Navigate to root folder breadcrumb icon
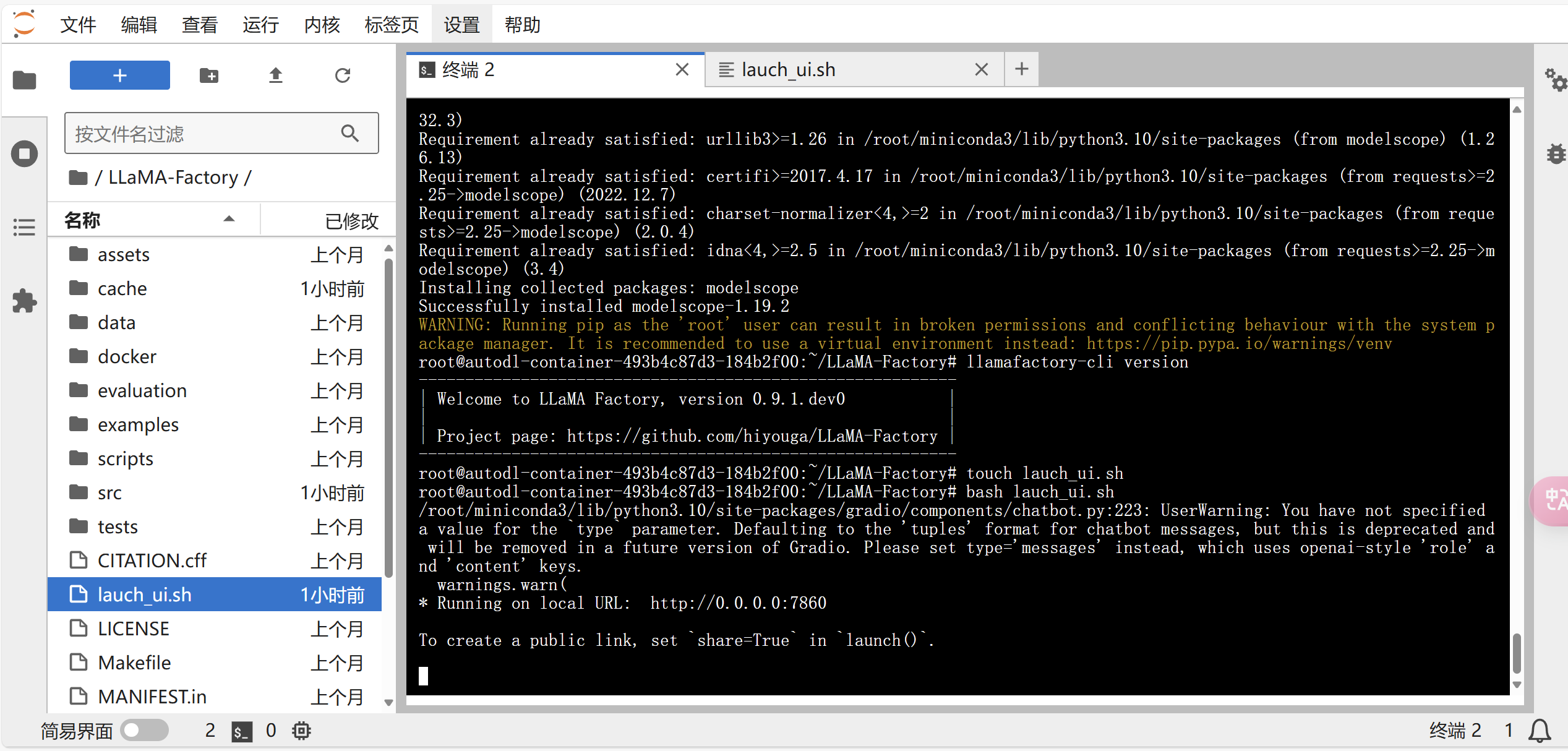This screenshot has height=751, width=1568. 78,178
